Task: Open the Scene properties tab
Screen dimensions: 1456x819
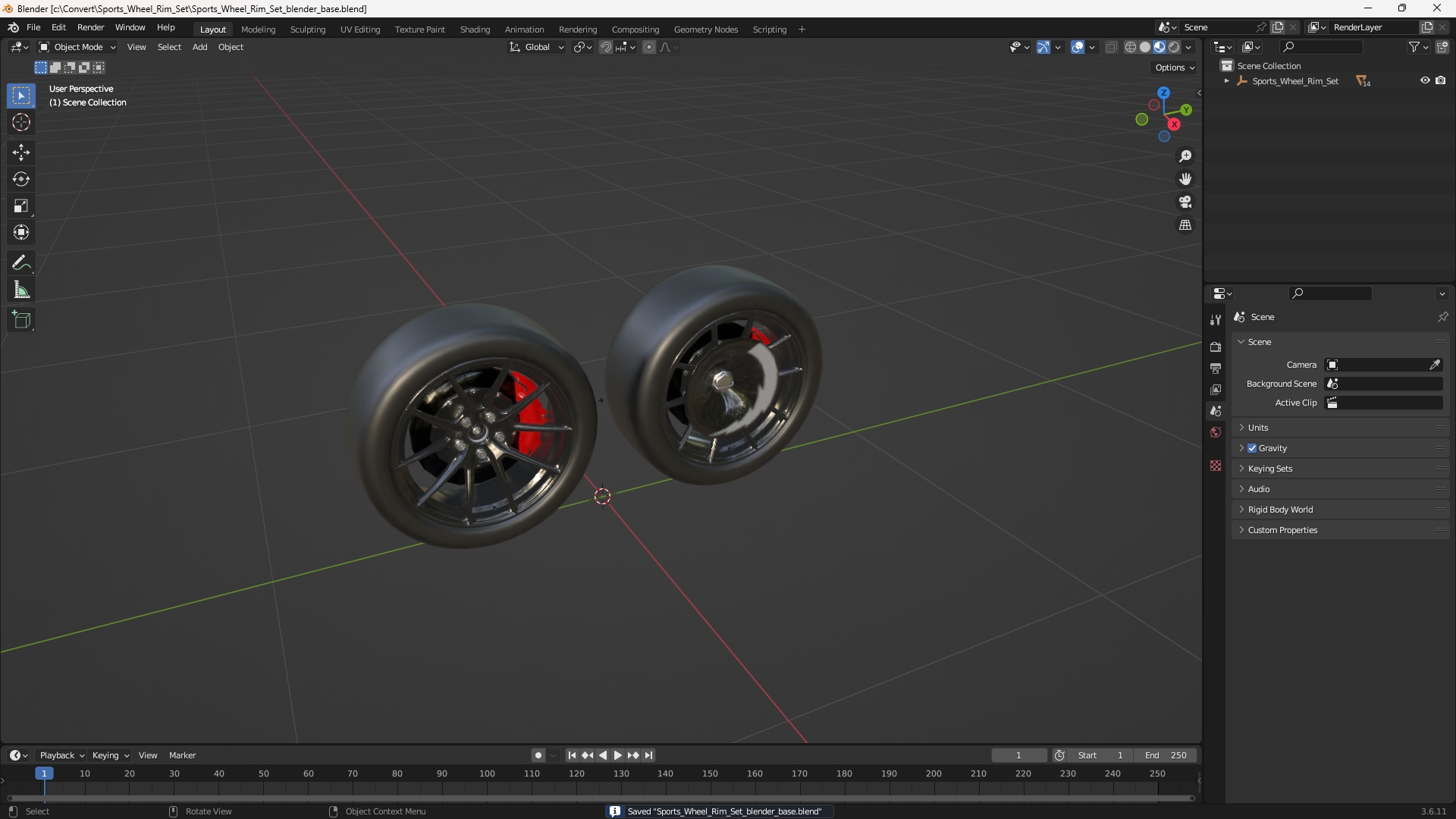Action: pyautogui.click(x=1216, y=410)
